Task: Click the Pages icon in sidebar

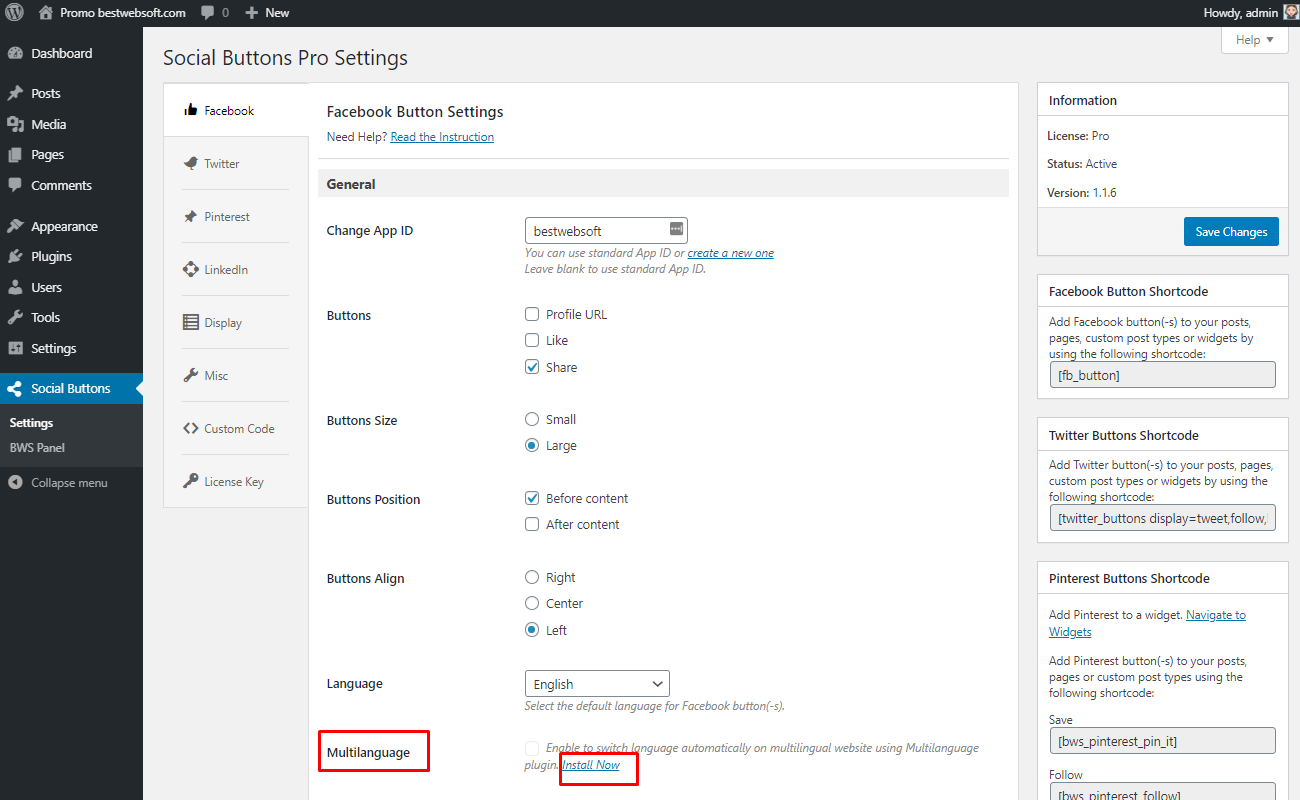Action: [x=15, y=155]
